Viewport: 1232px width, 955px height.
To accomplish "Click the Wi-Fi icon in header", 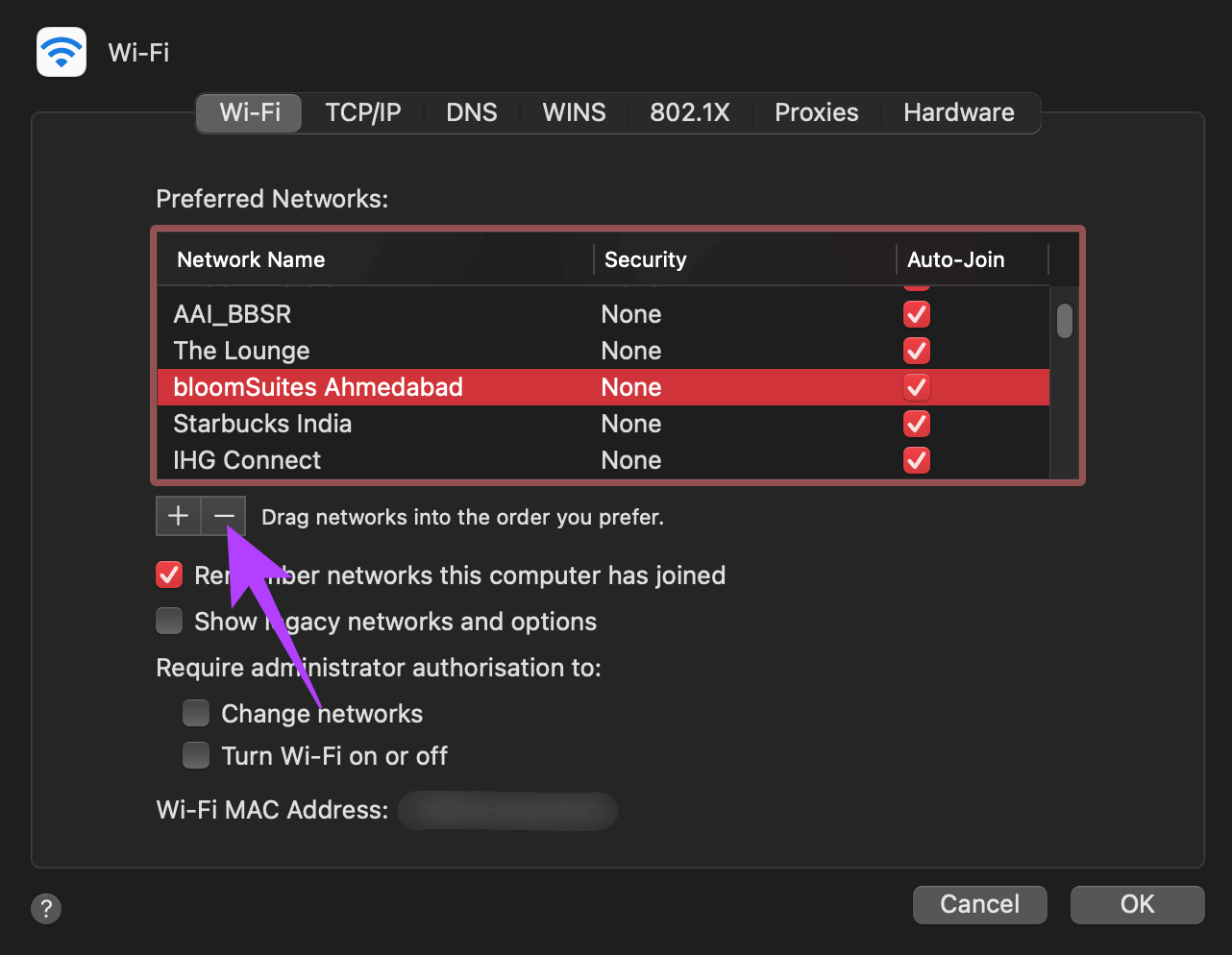I will coord(62,52).
